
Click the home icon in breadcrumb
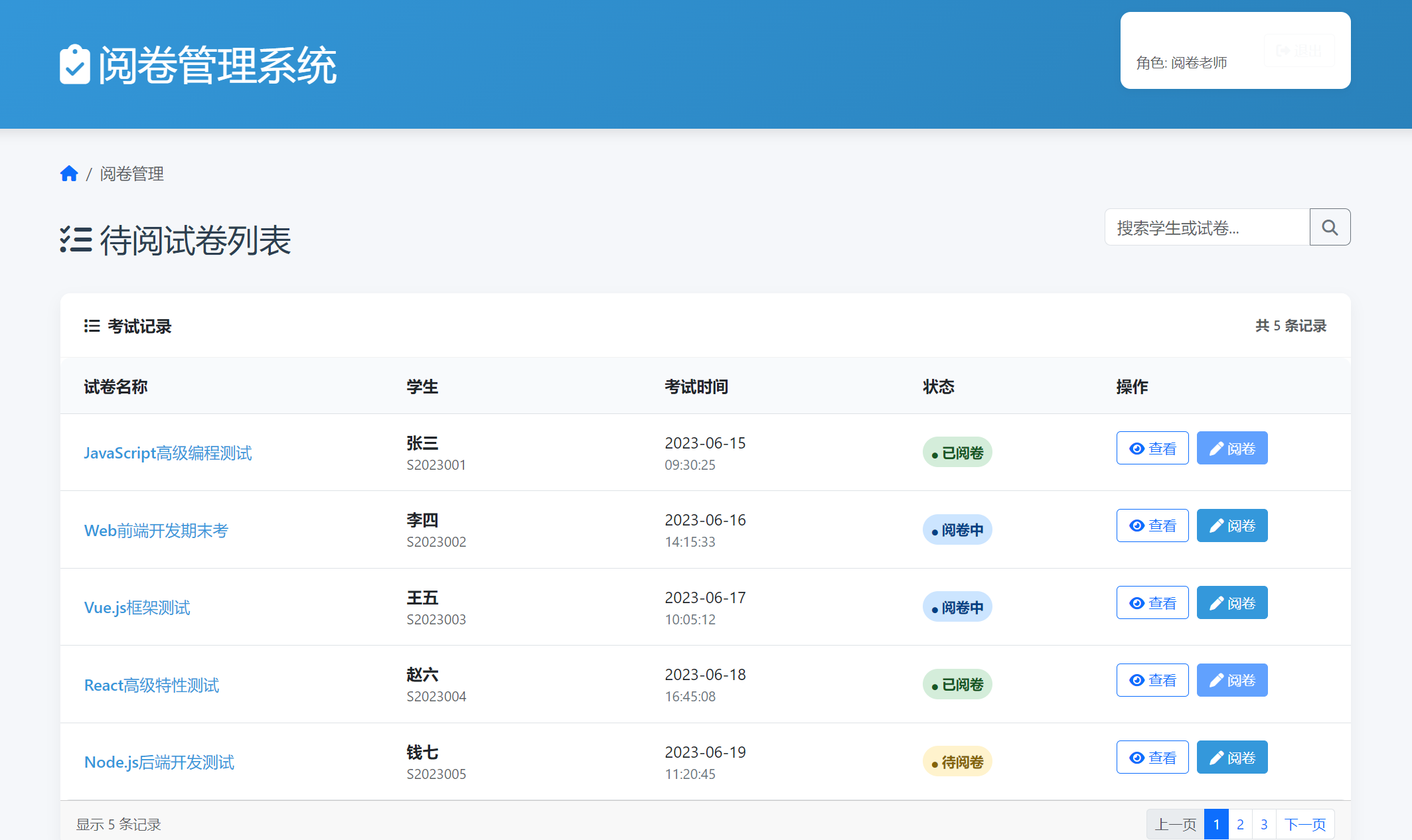[x=69, y=174]
